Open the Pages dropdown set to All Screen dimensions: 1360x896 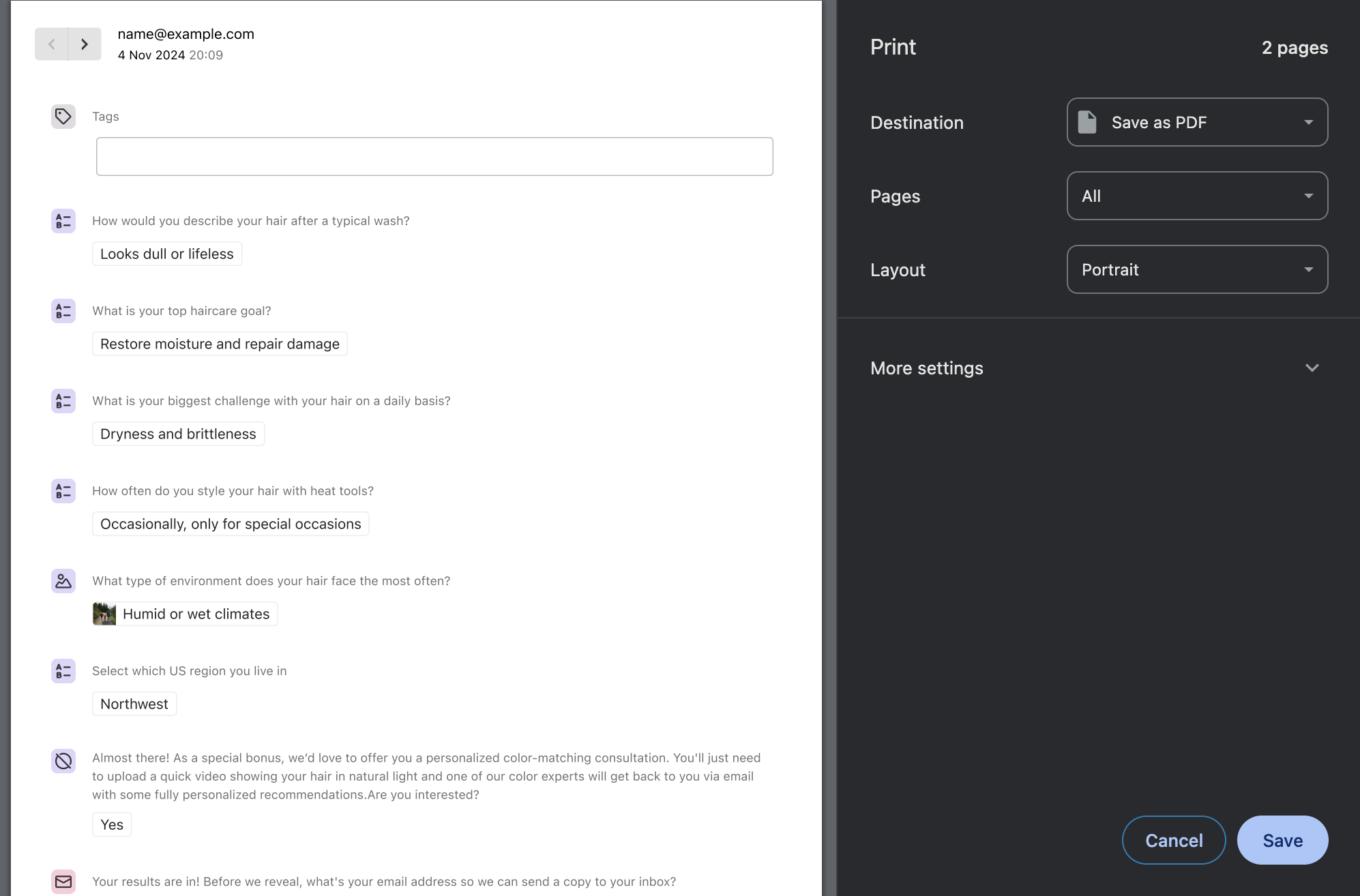(x=1197, y=196)
